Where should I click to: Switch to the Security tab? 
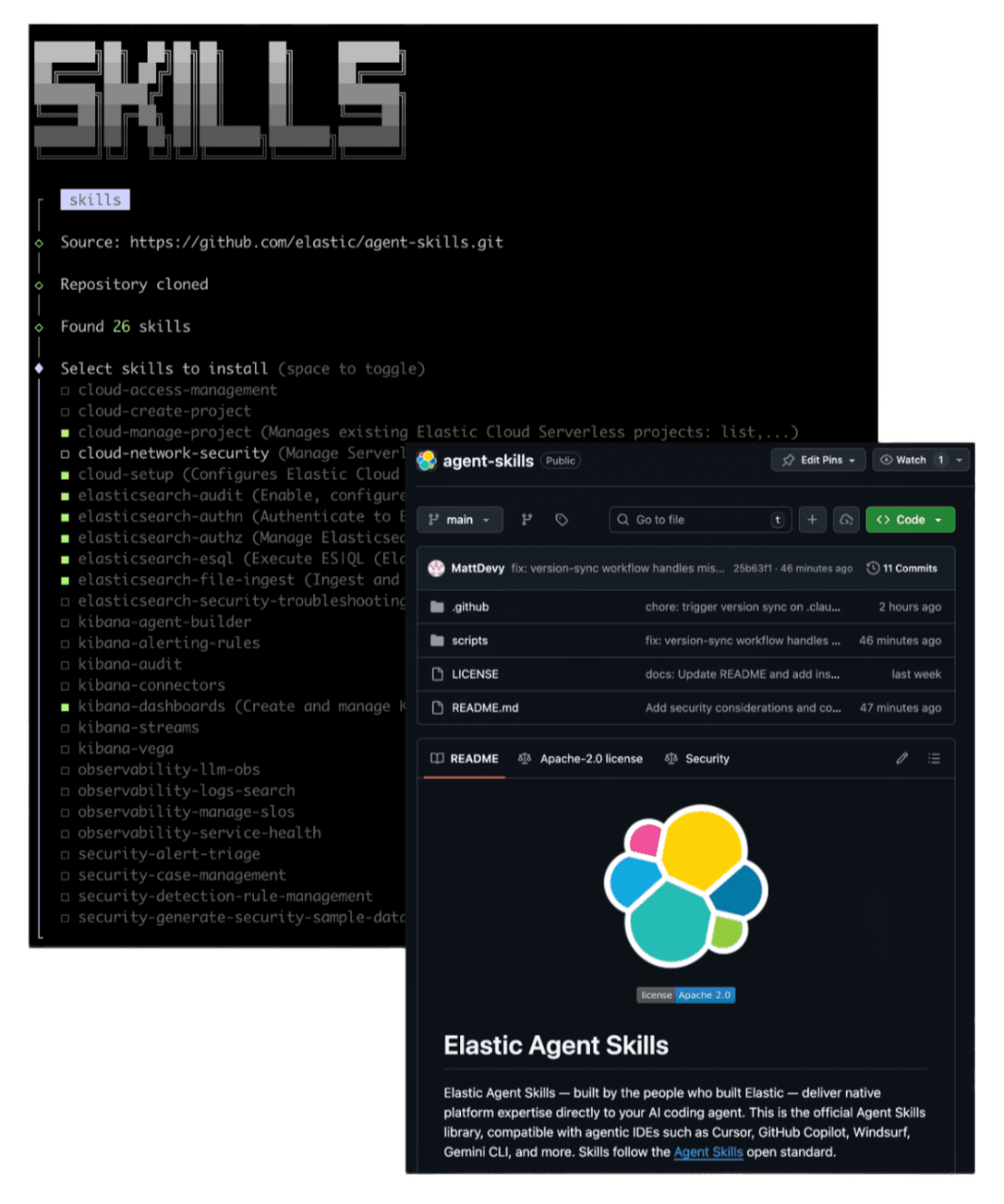(706, 758)
